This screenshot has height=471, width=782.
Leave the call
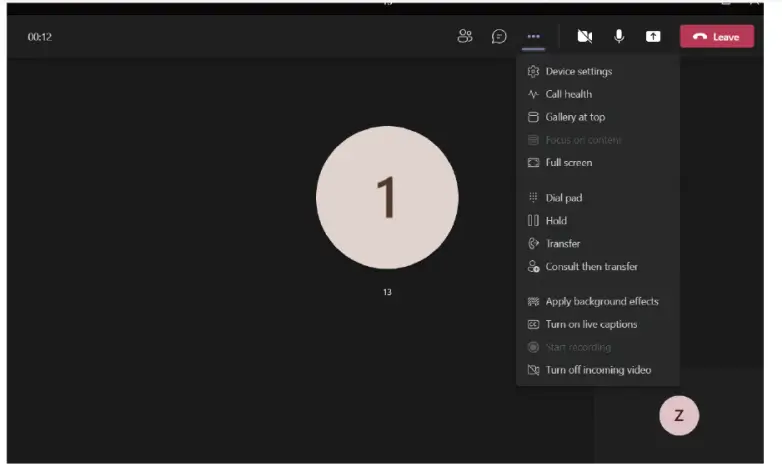(x=717, y=36)
